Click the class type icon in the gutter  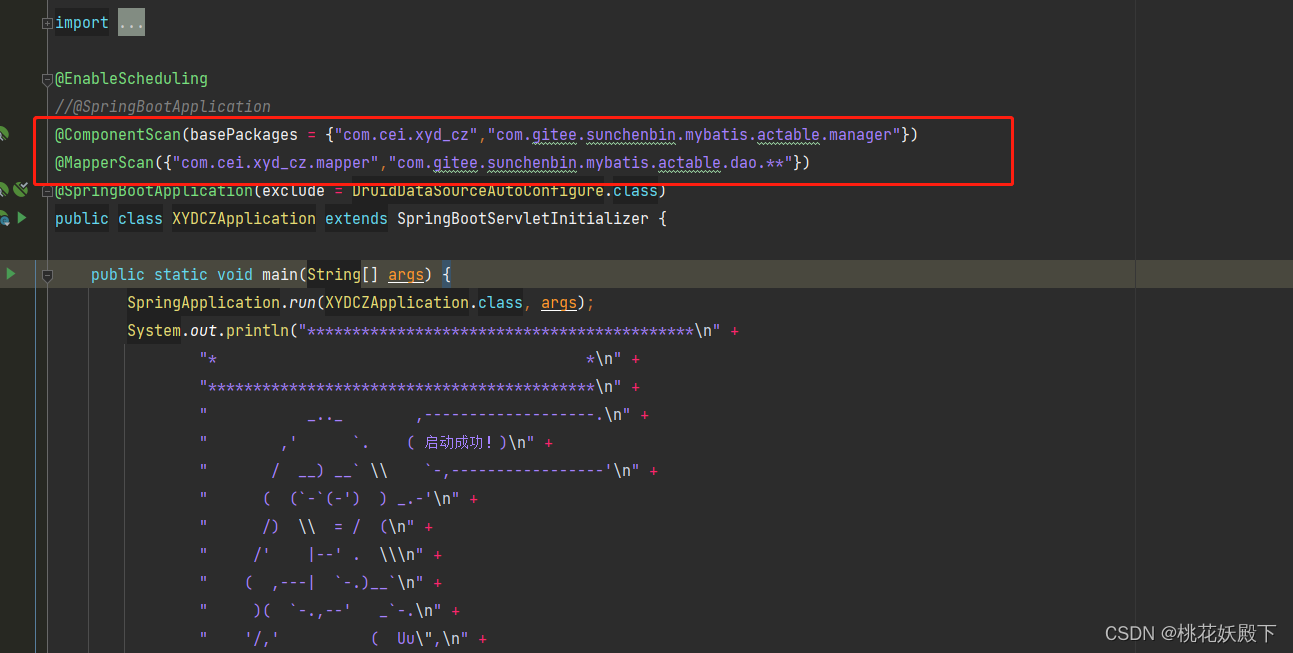4,218
